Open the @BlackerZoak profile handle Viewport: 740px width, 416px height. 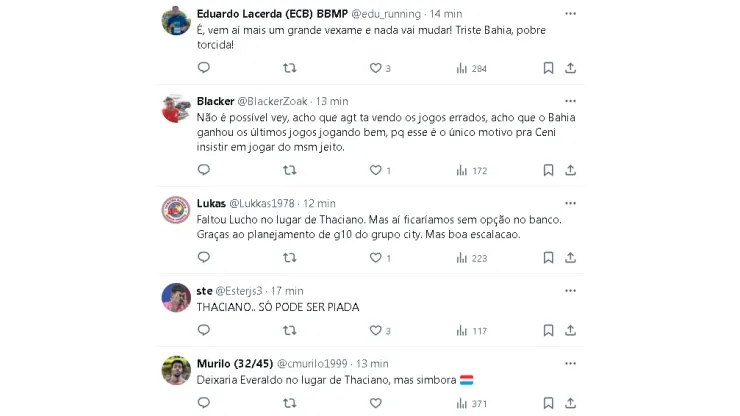pyautogui.click(x=272, y=102)
